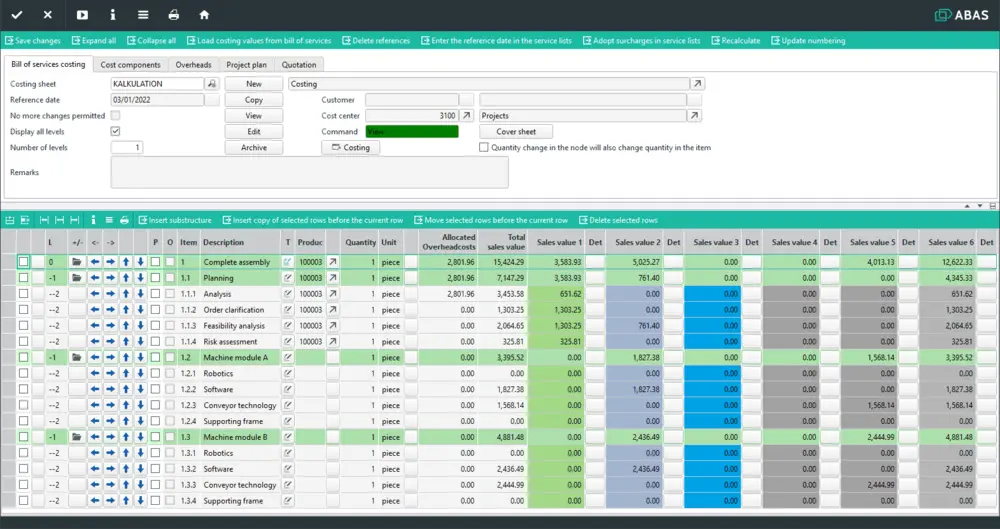Click left indent arrow in Feasibility analysis row

[x=95, y=326]
